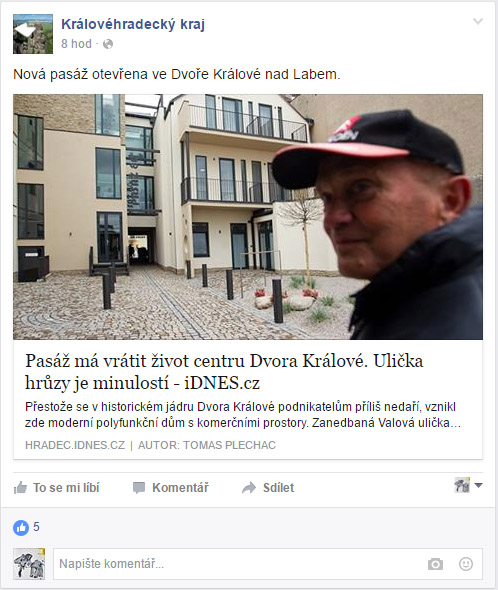The width and height of the screenshot is (498, 590).
Task: Click the thumbs up icon next to To se mi líbí
Action: (20, 488)
